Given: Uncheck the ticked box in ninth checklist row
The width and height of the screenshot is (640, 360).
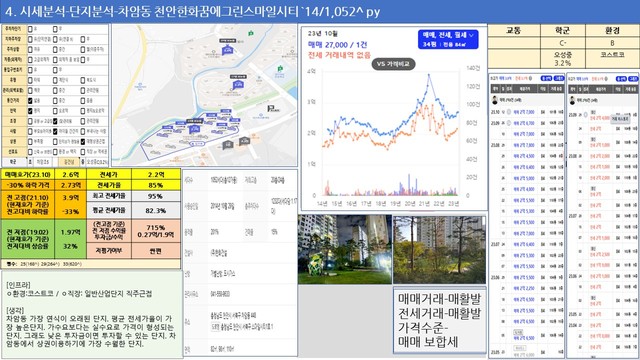Looking at the screenshot, I should click(x=30, y=111).
